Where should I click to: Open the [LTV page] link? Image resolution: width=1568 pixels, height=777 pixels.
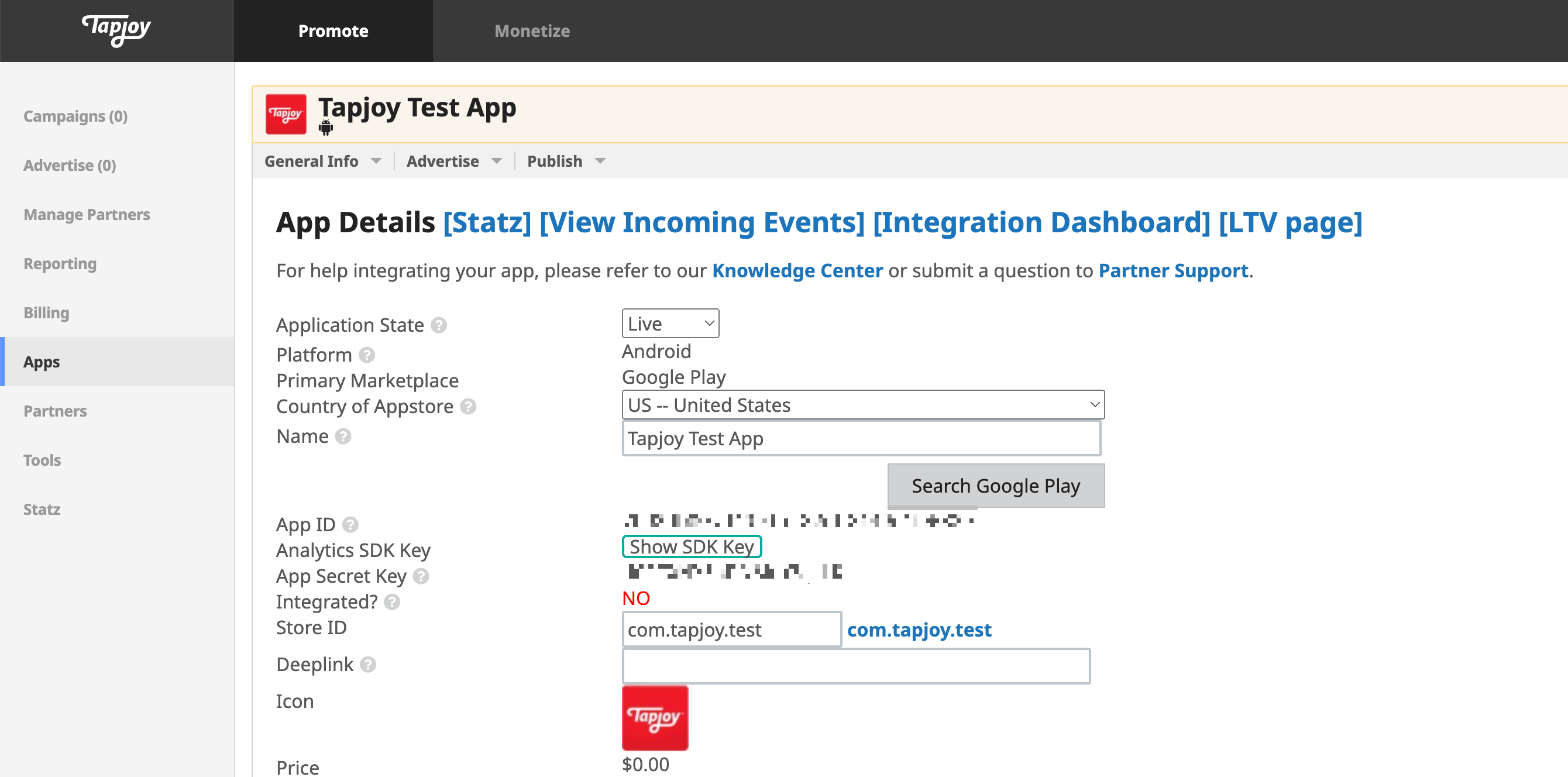click(1290, 223)
